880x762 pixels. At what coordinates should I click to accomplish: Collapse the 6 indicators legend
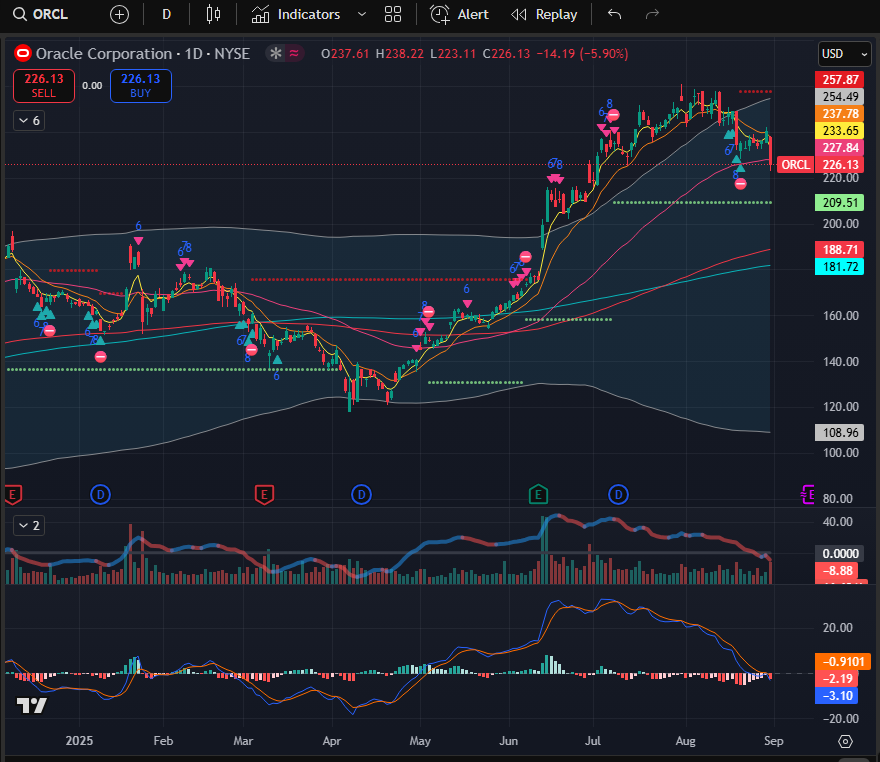click(29, 120)
